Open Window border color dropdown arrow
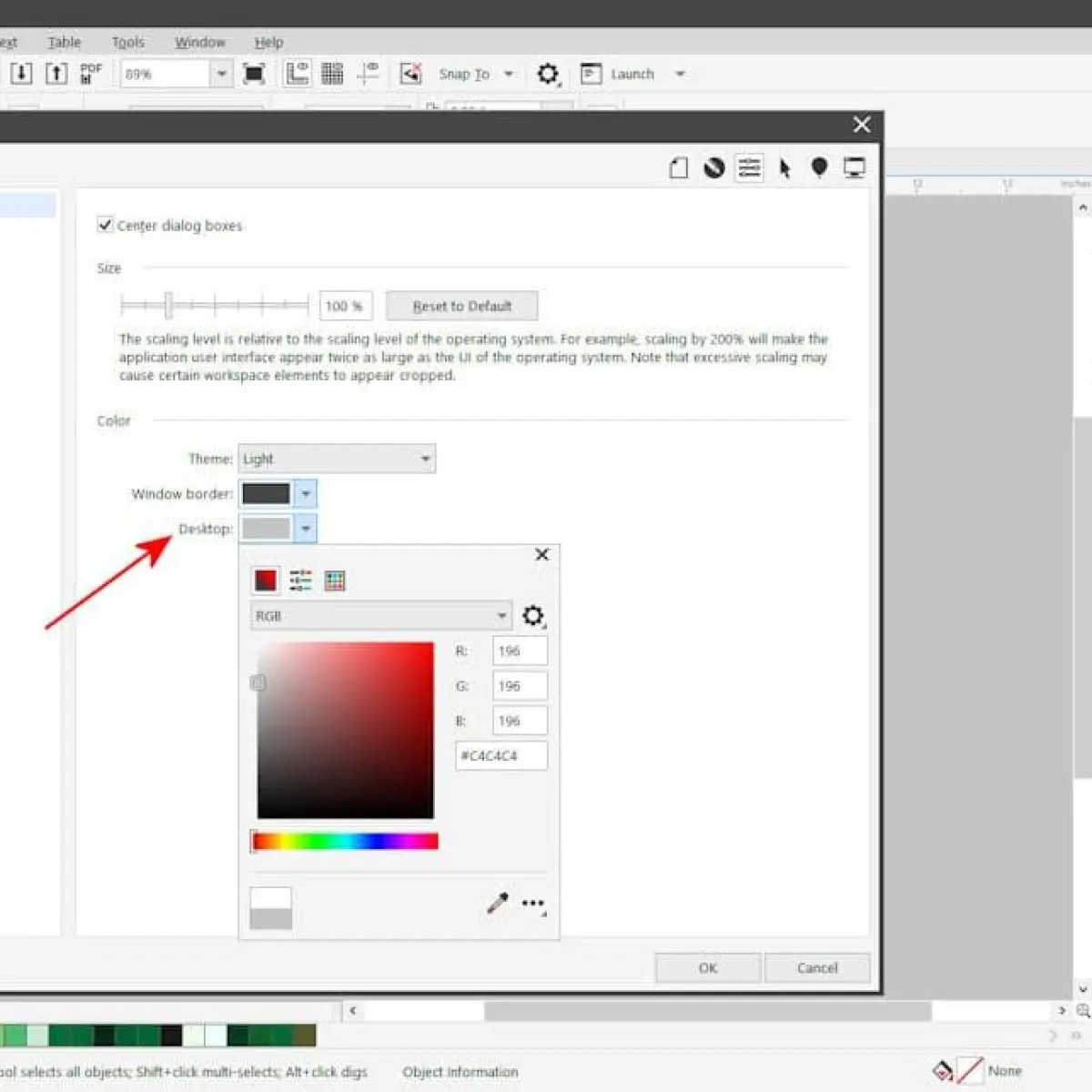Image resolution: width=1092 pixels, height=1092 pixels. 306,494
